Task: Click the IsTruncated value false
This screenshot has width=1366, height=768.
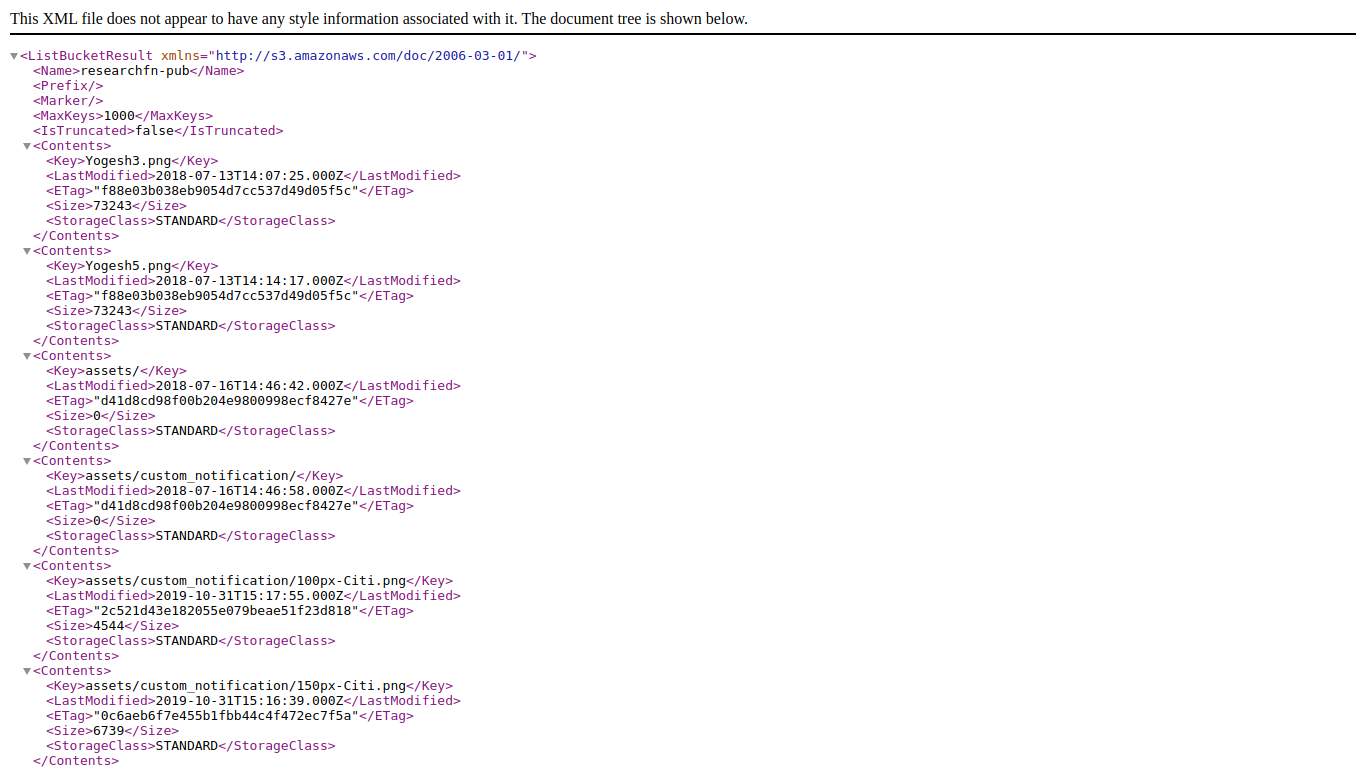Action: pyautogui.click(x=155, y=131)
